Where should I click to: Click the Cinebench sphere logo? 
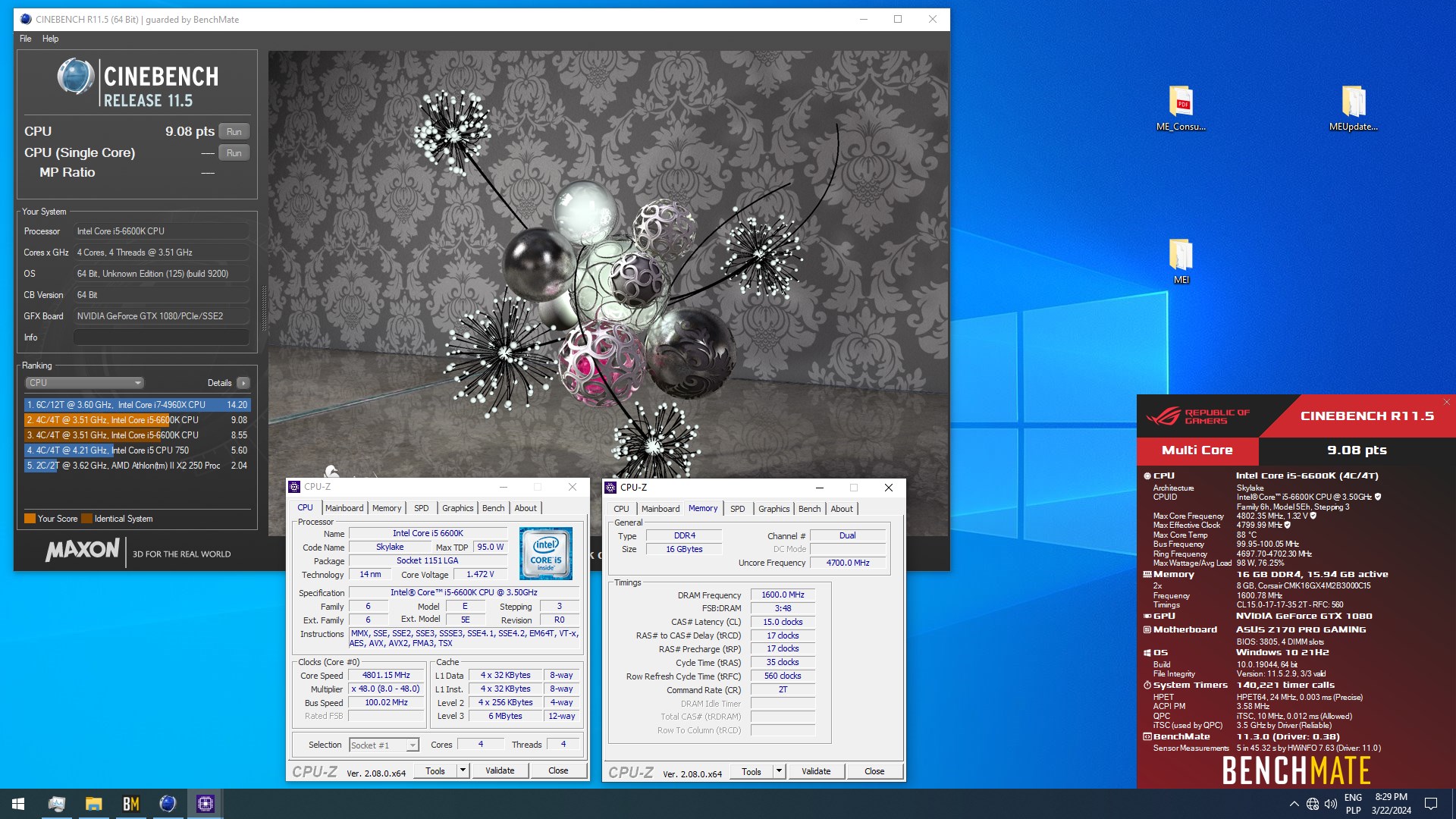coord(76,77)
